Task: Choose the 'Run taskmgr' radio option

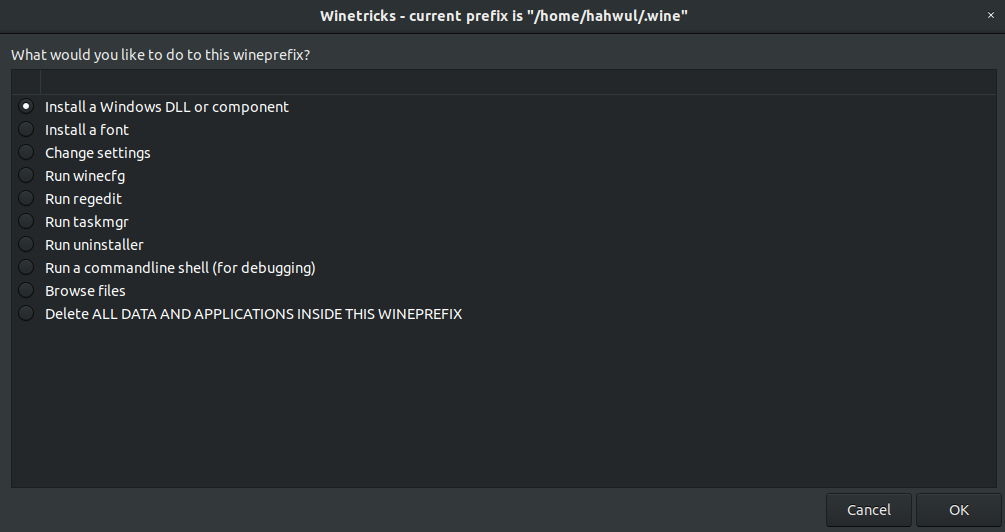Action: 26,222
